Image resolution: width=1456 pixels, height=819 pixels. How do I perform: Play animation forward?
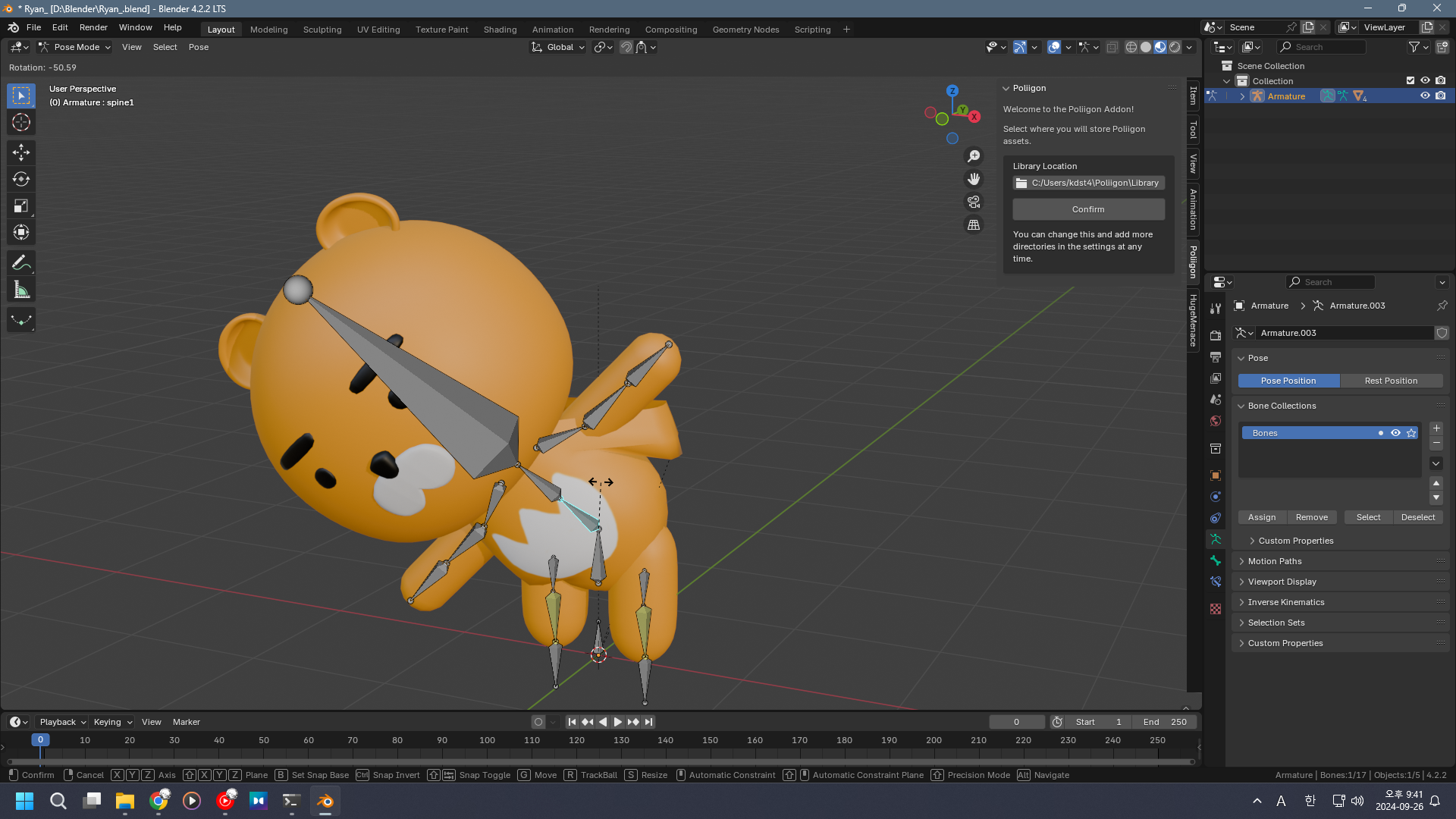618,722
